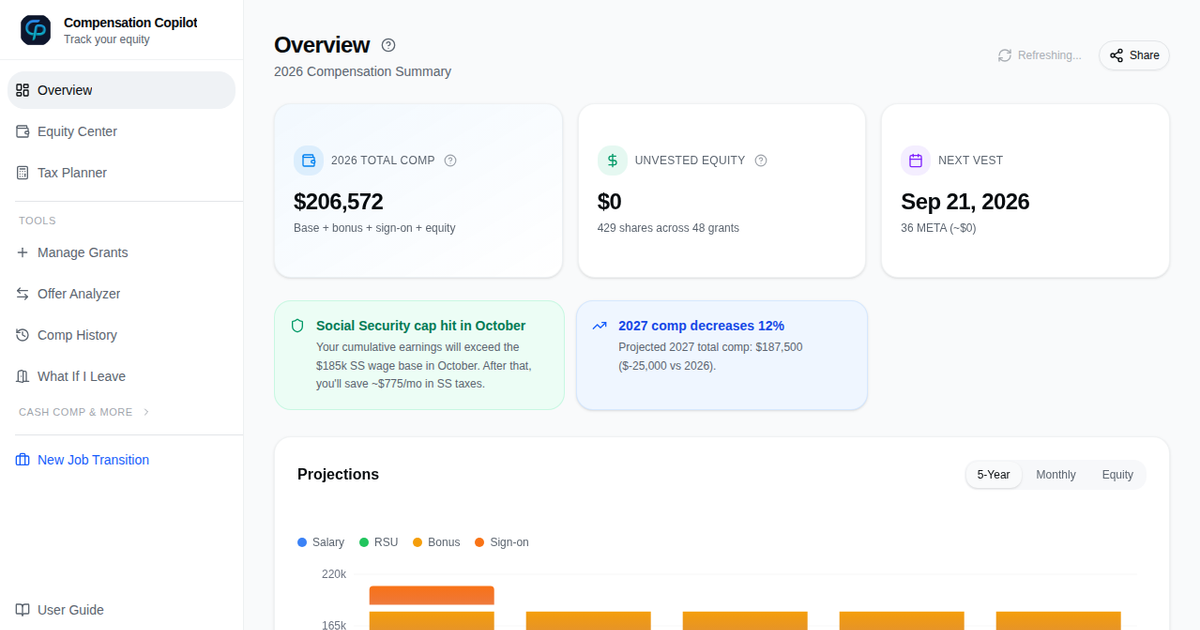The image size is (1200, 630).
Task: Click the Refreshing status text
Action: (1049, 55)
